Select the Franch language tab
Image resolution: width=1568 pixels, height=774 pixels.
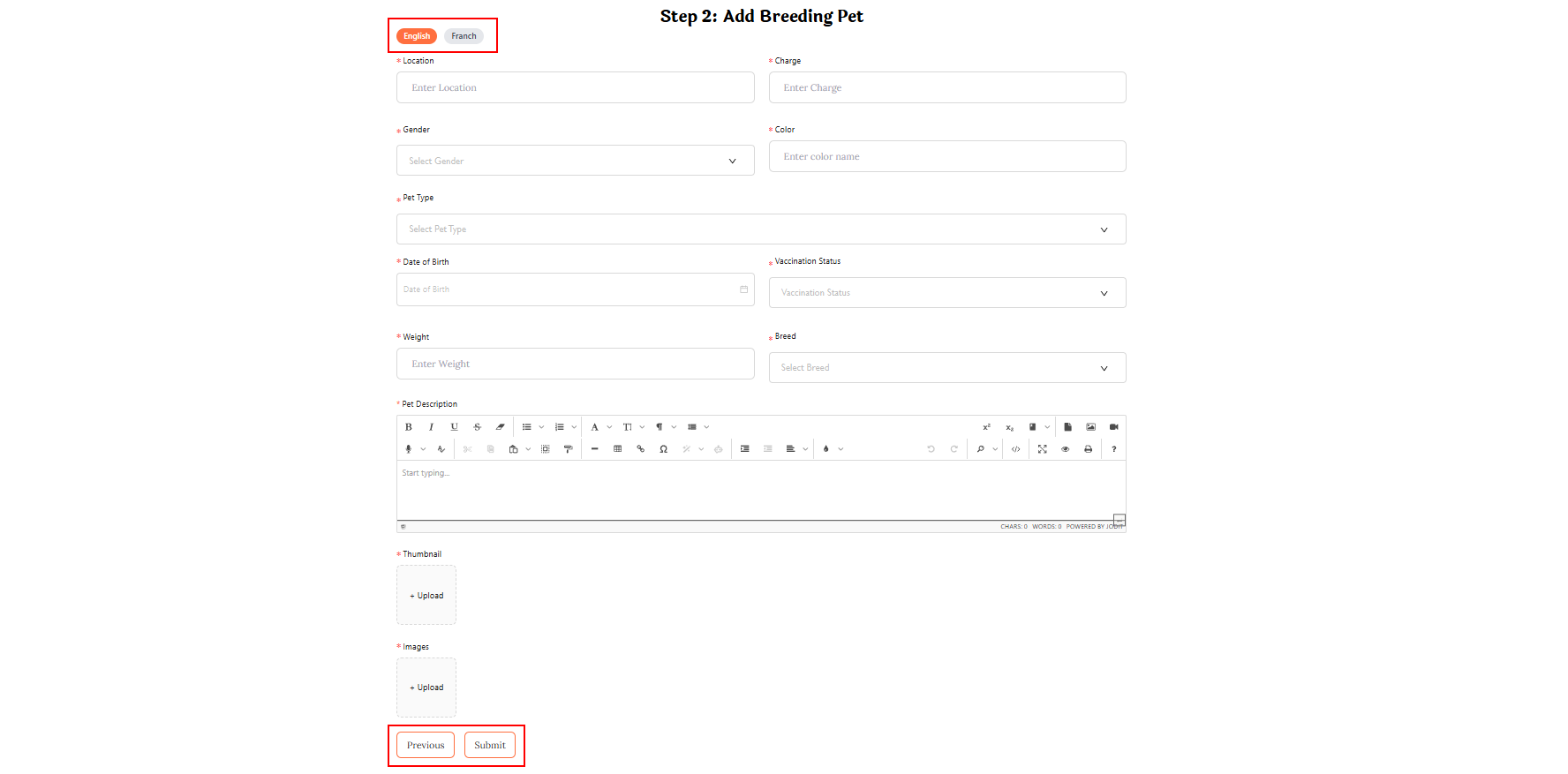point(464,36)
